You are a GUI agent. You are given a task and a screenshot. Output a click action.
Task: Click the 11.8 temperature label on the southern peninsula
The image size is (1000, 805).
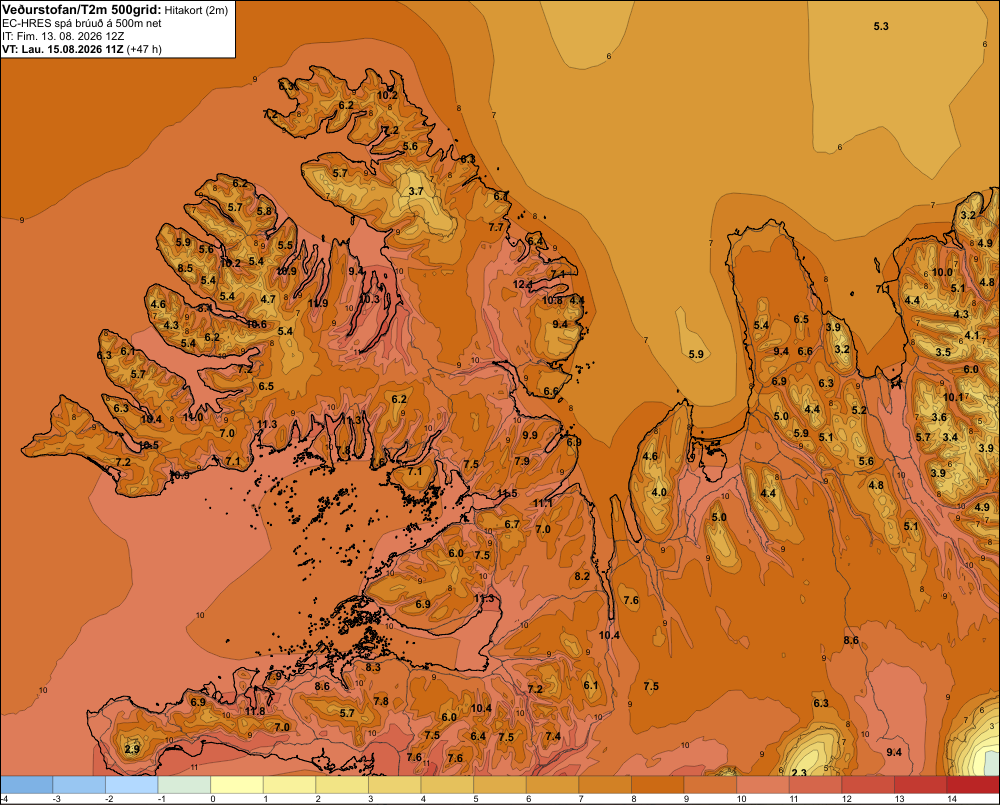tap(255, 711)
